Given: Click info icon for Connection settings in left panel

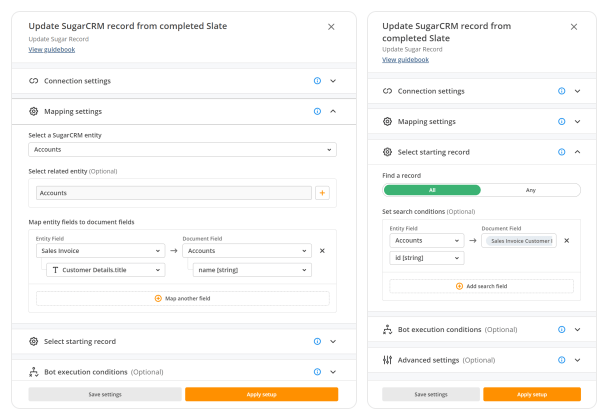Looking at the screenshot, I should [317, 81].
